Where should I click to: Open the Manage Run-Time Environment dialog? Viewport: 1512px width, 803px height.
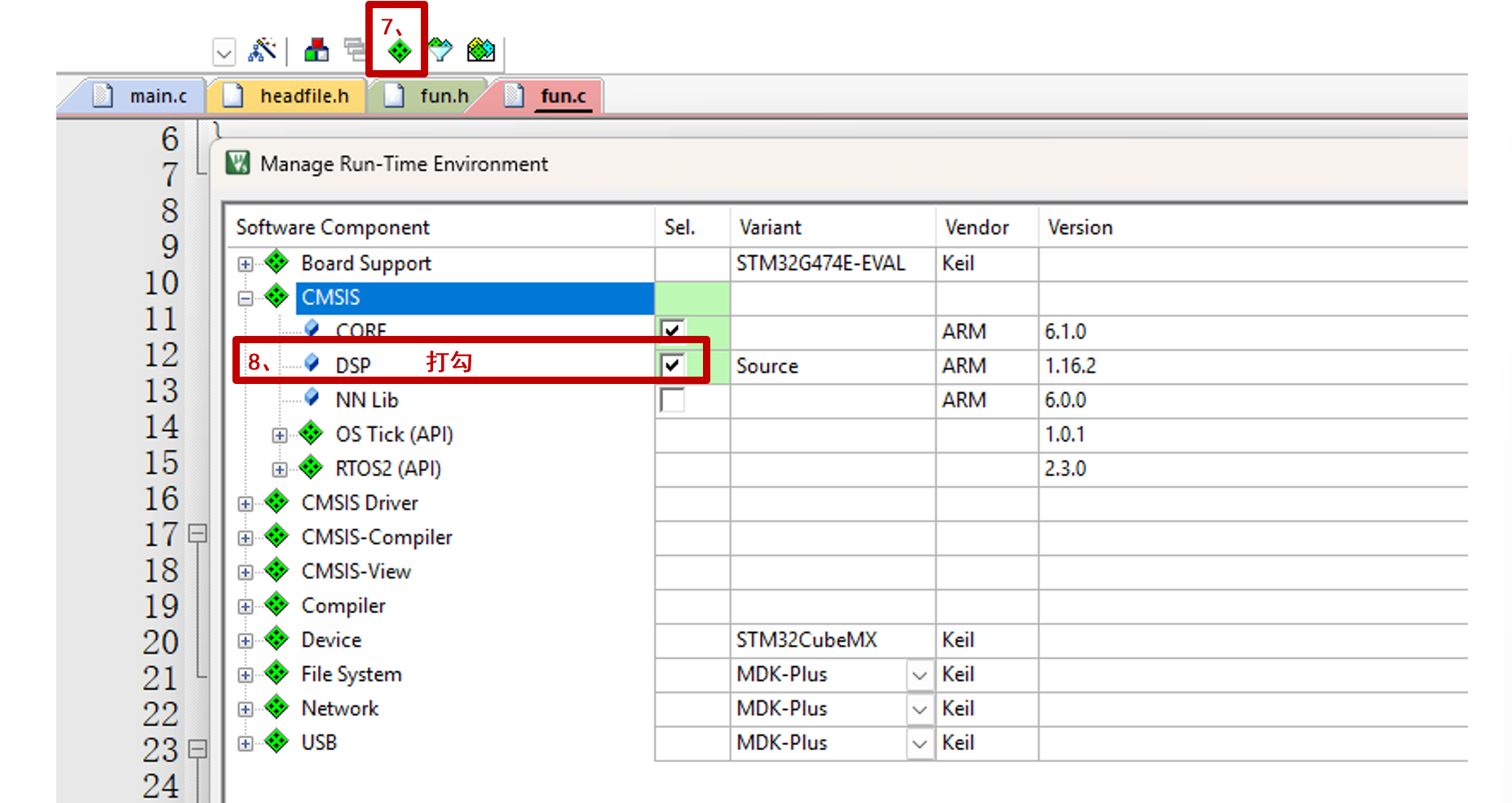[x=397, y=51]
